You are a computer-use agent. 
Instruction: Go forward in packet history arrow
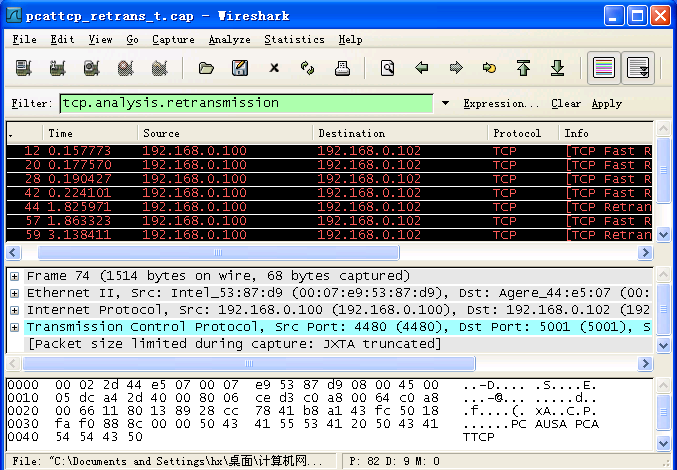[x=456, y=68]
